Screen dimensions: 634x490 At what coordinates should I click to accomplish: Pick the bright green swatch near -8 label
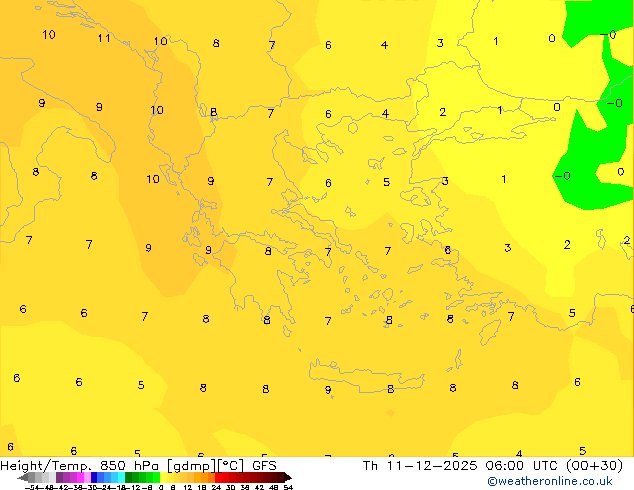156,477
